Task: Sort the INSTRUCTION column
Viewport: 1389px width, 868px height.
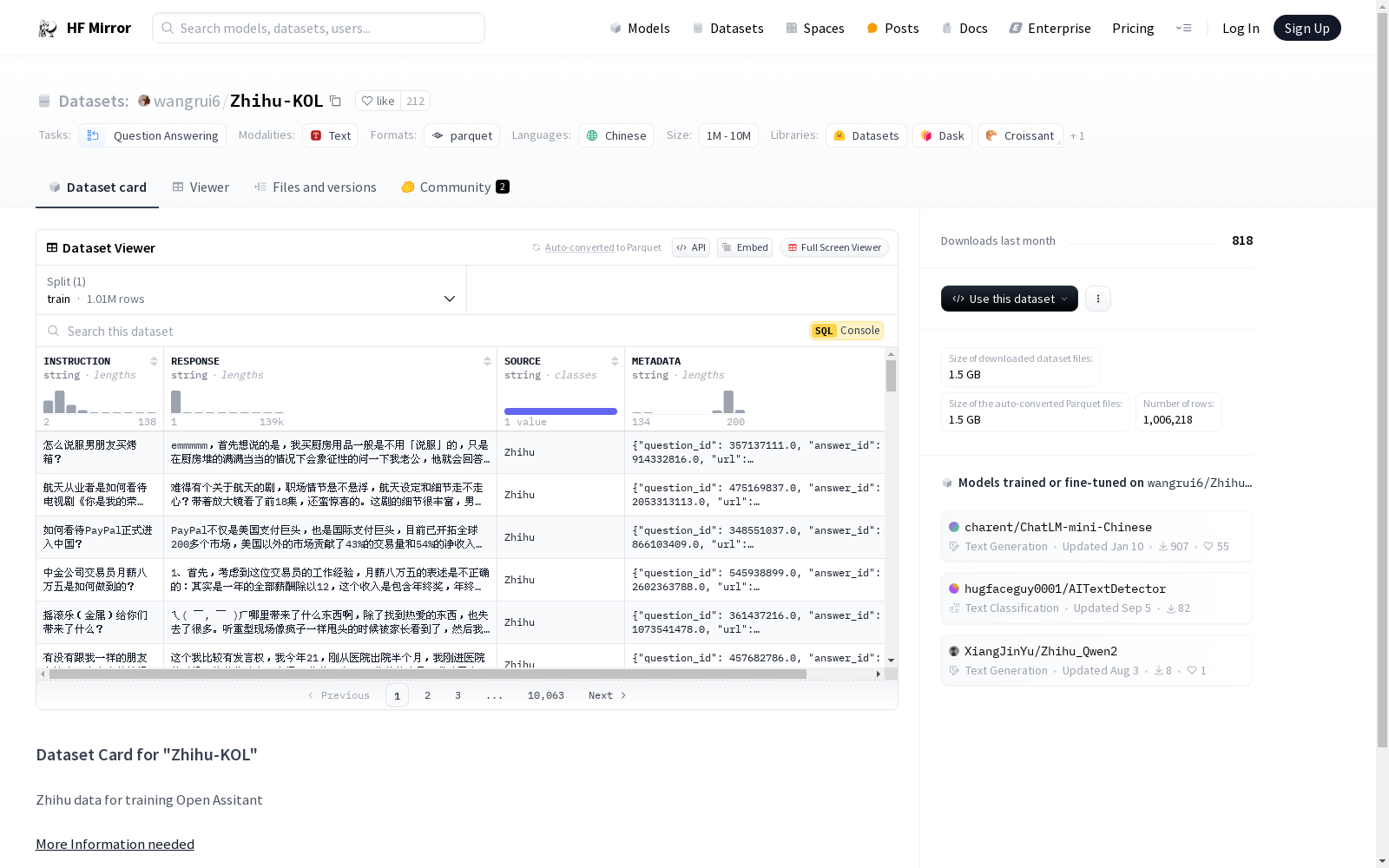Action: (154, 361)
